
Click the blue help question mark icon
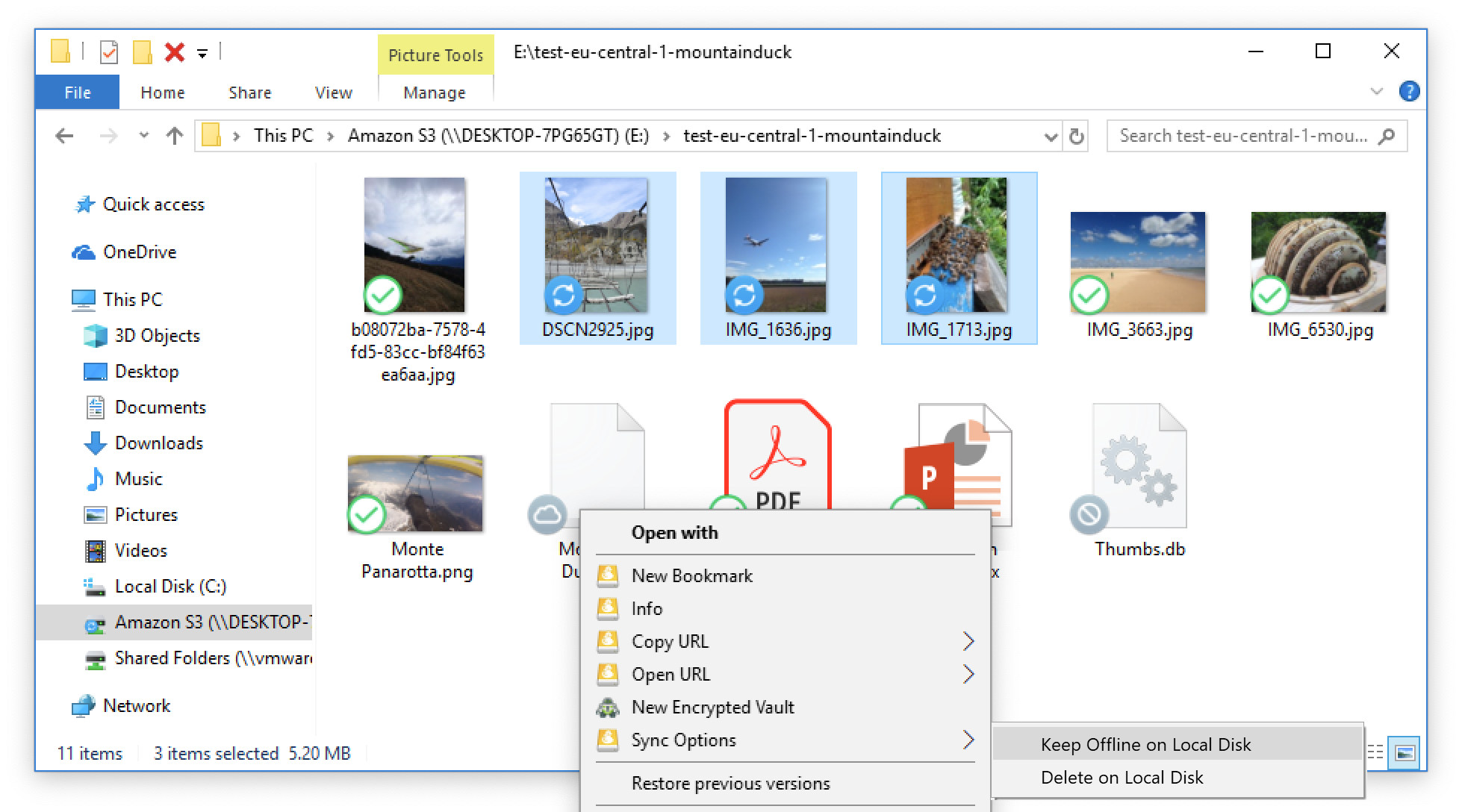click(x=1409, y=92)
